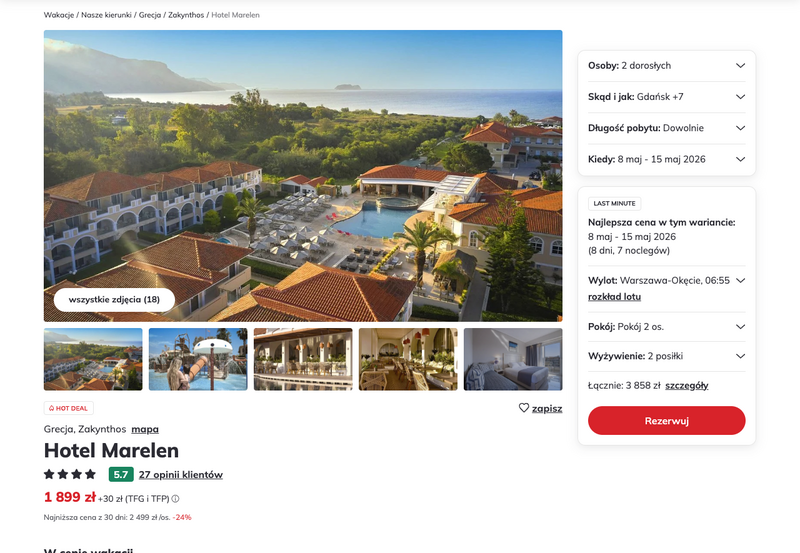The width and height of the screenshot is (800, 553).
Task: Expand the Wylot Warszawa-Okęcie flight options
Action: (740, 281)
